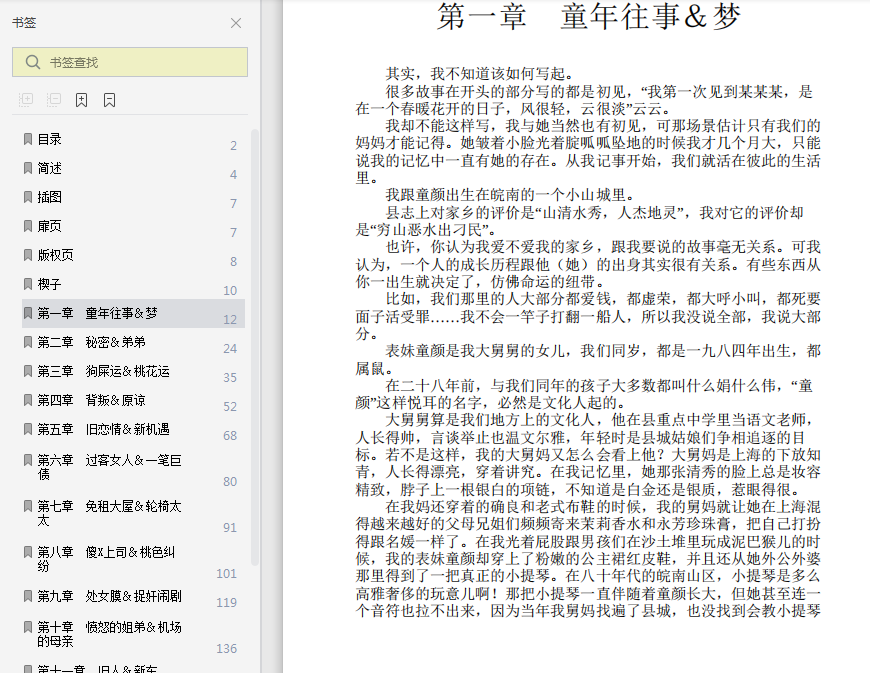The image size is (870, 673).
Task: Click the bookmark icon beside 楔子
Action: click(28, 284)
